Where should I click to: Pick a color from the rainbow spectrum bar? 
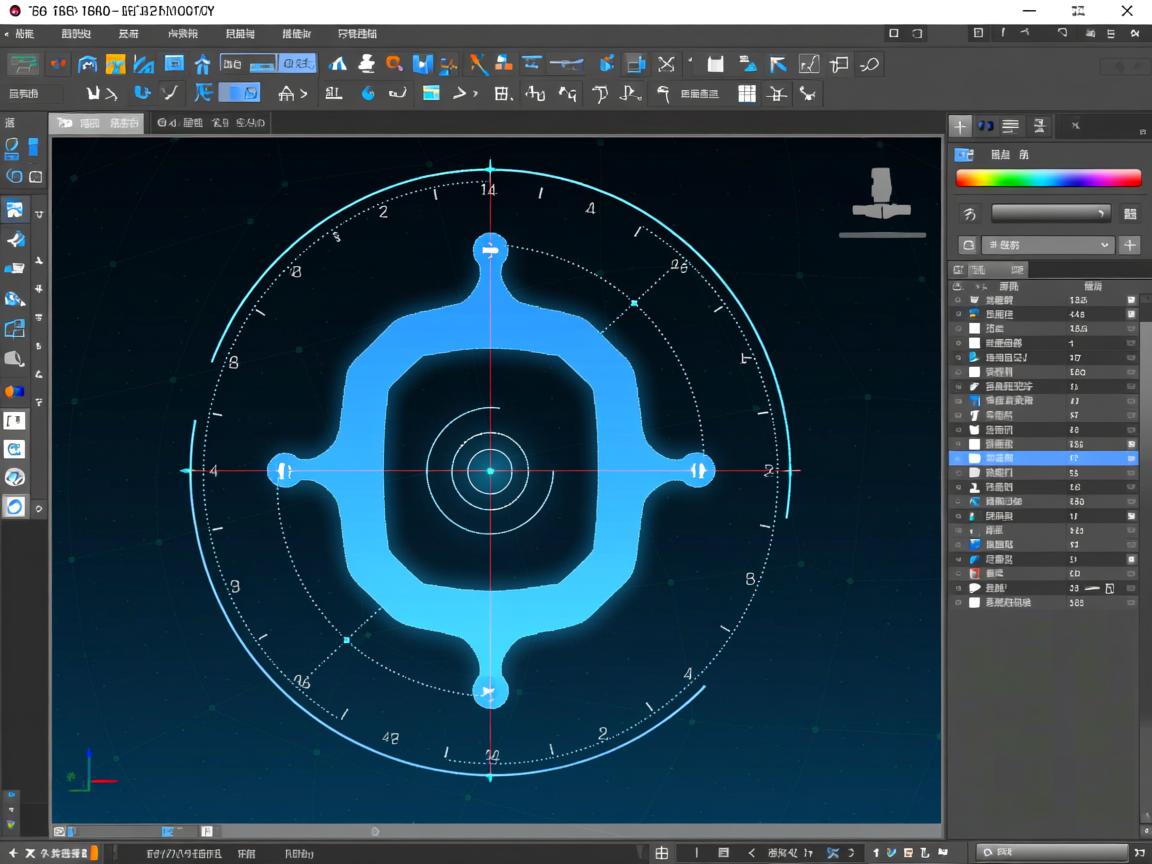coord(1048,179)
